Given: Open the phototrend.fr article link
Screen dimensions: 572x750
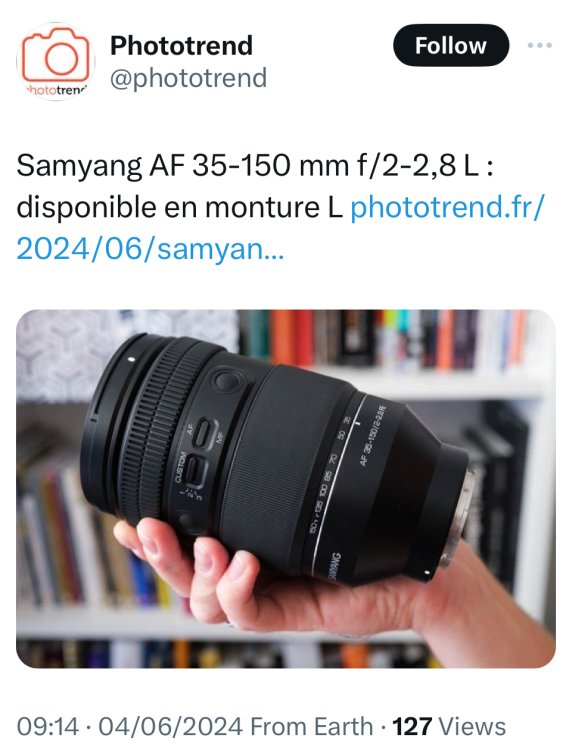Looking at the screenshot, I should (x=448, y=207).
